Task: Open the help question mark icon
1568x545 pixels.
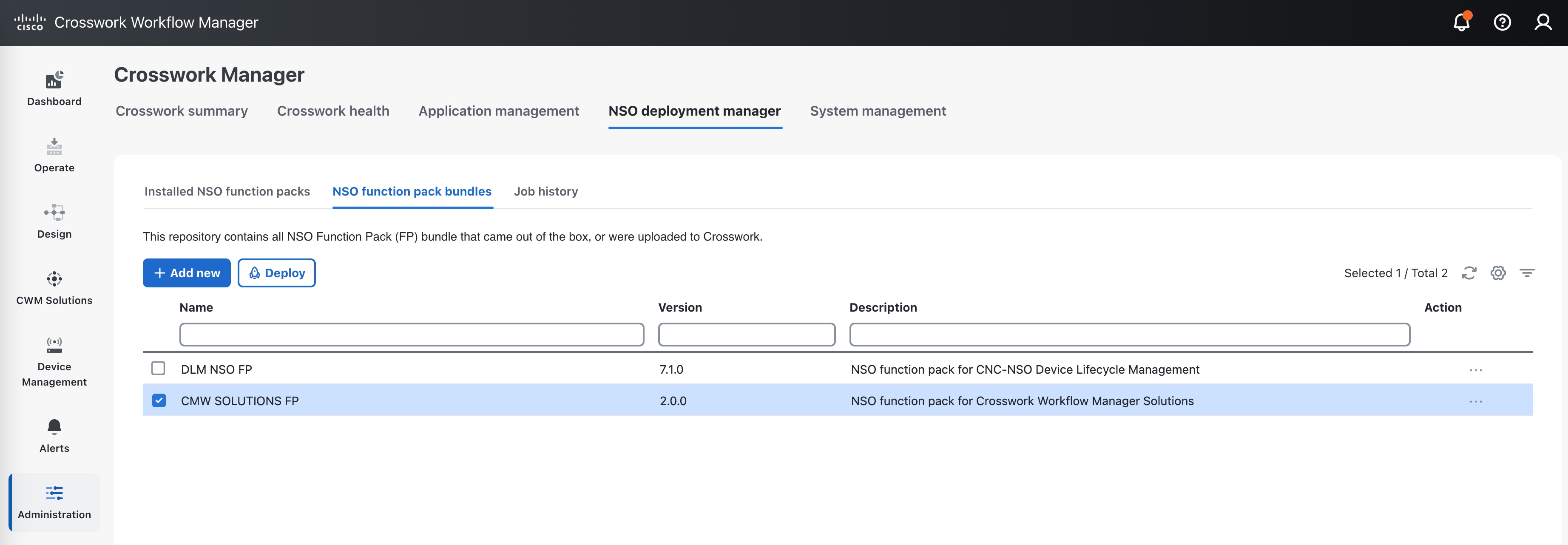Action: coord(1502,23)
